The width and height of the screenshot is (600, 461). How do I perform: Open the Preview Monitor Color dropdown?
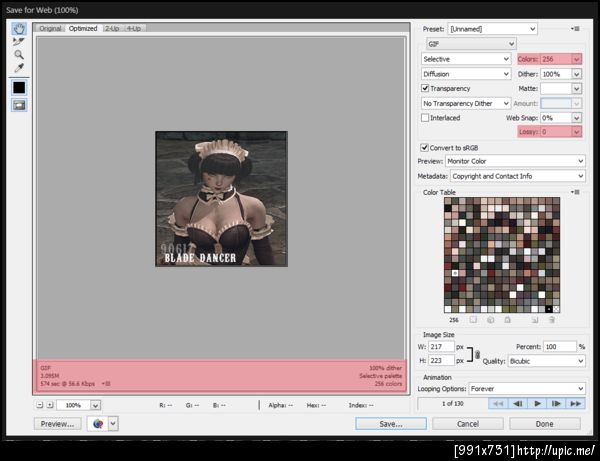[515, 161]
